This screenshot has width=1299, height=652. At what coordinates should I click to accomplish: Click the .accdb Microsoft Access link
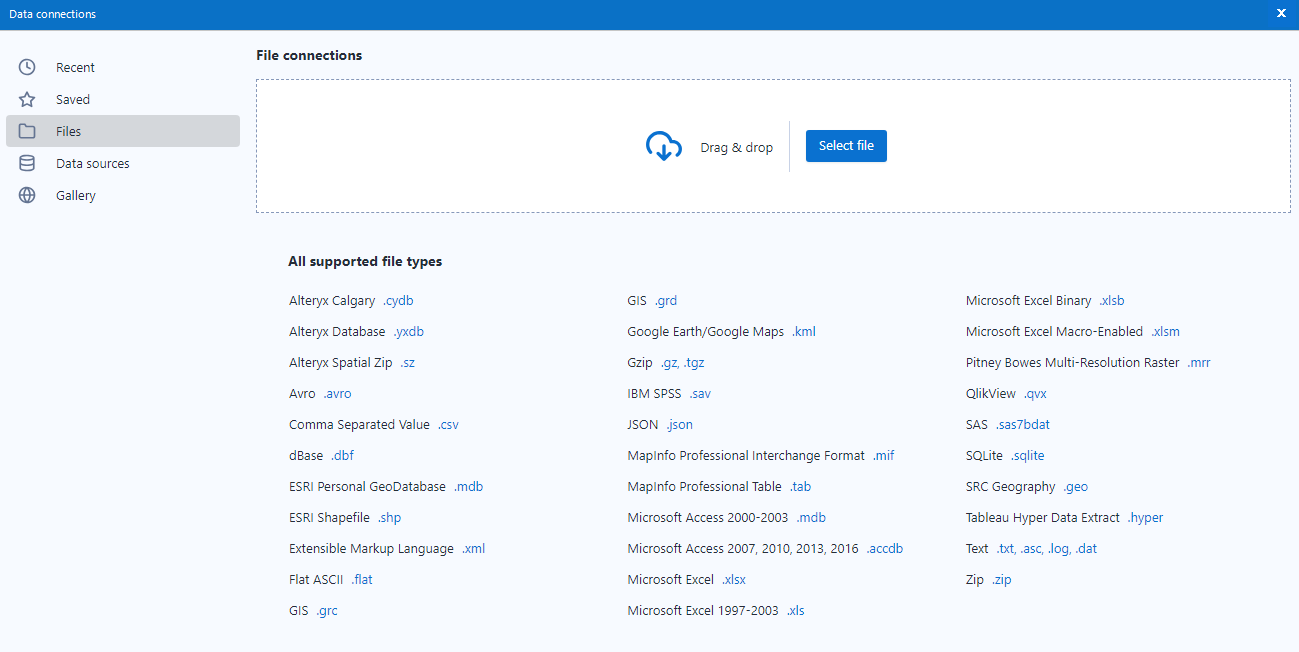(x=885, y=548)
